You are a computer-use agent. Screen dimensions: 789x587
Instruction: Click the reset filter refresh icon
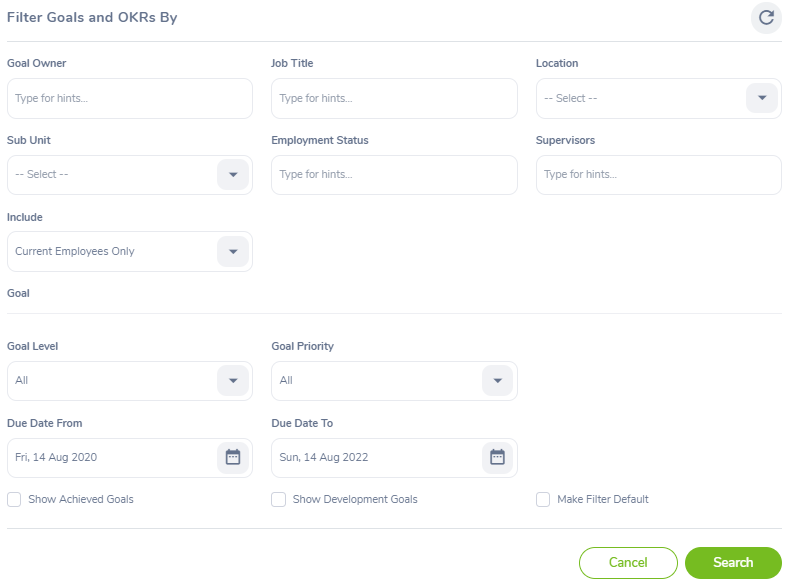click(766, 18)
